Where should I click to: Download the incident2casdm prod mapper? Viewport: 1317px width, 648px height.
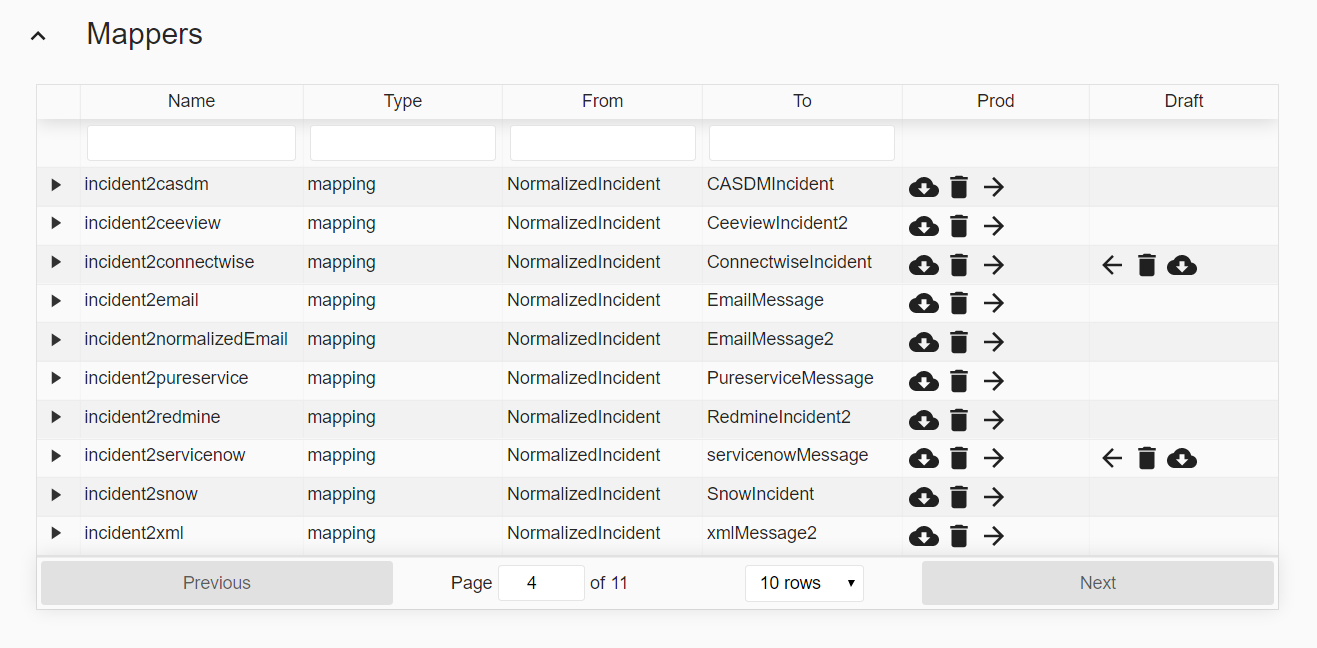pyautogui.click(x=923, y=187)
